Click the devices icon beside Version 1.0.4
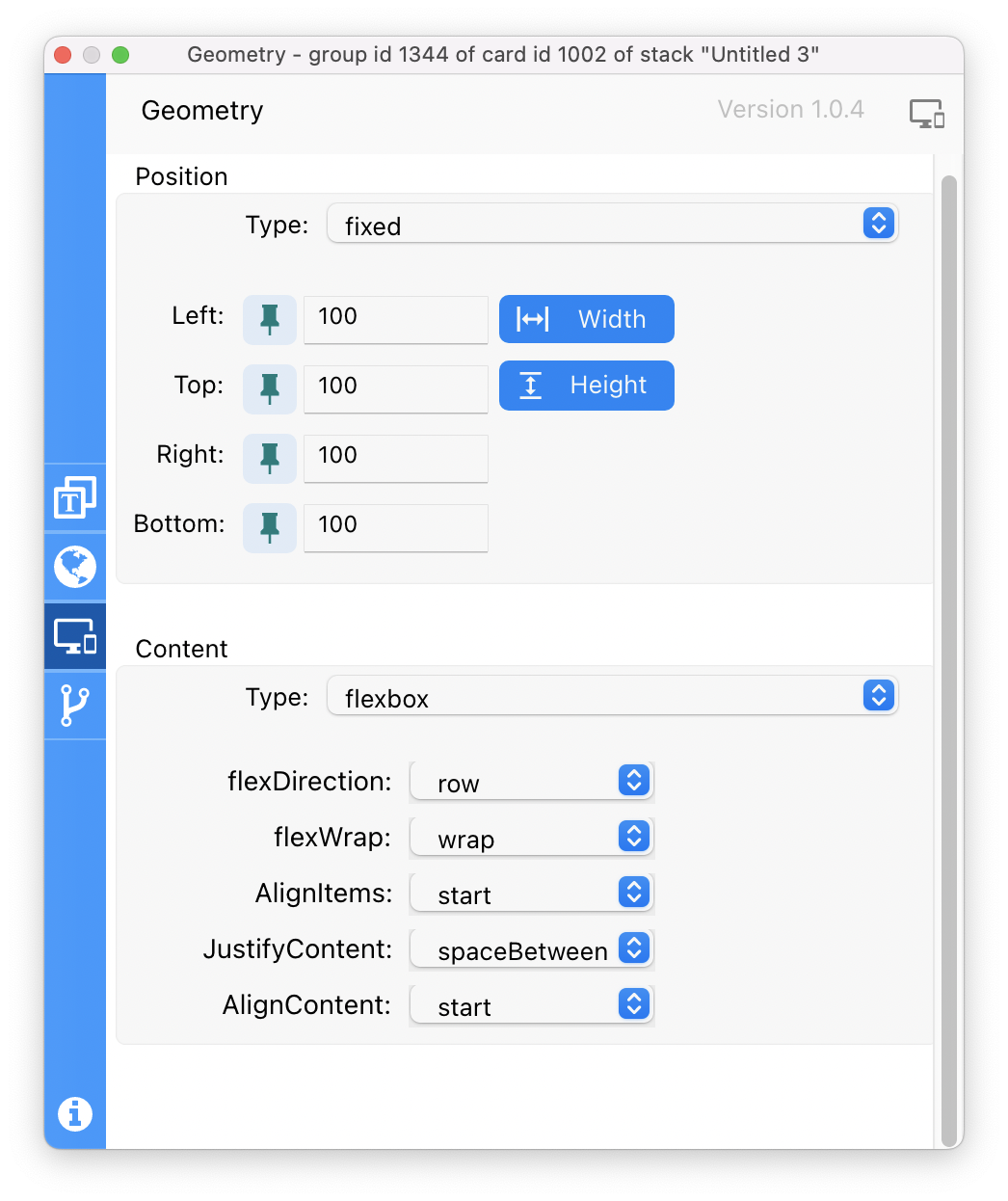This screenshot has height=1201, width=1008. pyautogui.click(x=927, y=114)
